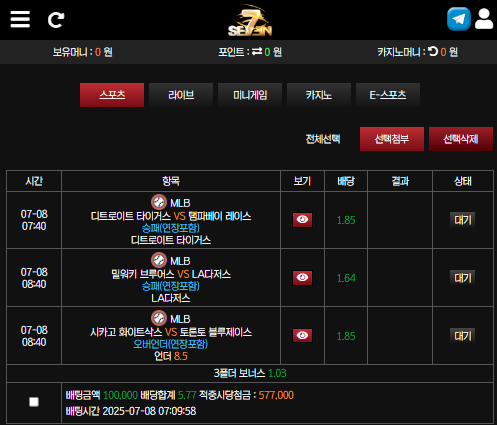Viewport: 497px width, 425px height.
Task: Click the 선택첨부 button
Action: pyautogui.click(x=392, y=139)
